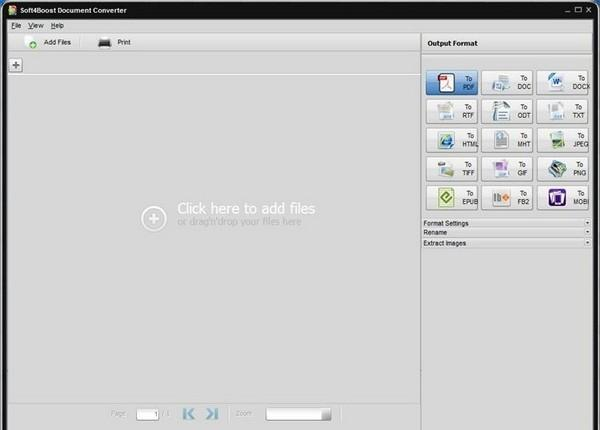Choose the To DOC output format
Viewport: 600px width, 430px height.
pos(507,83)
